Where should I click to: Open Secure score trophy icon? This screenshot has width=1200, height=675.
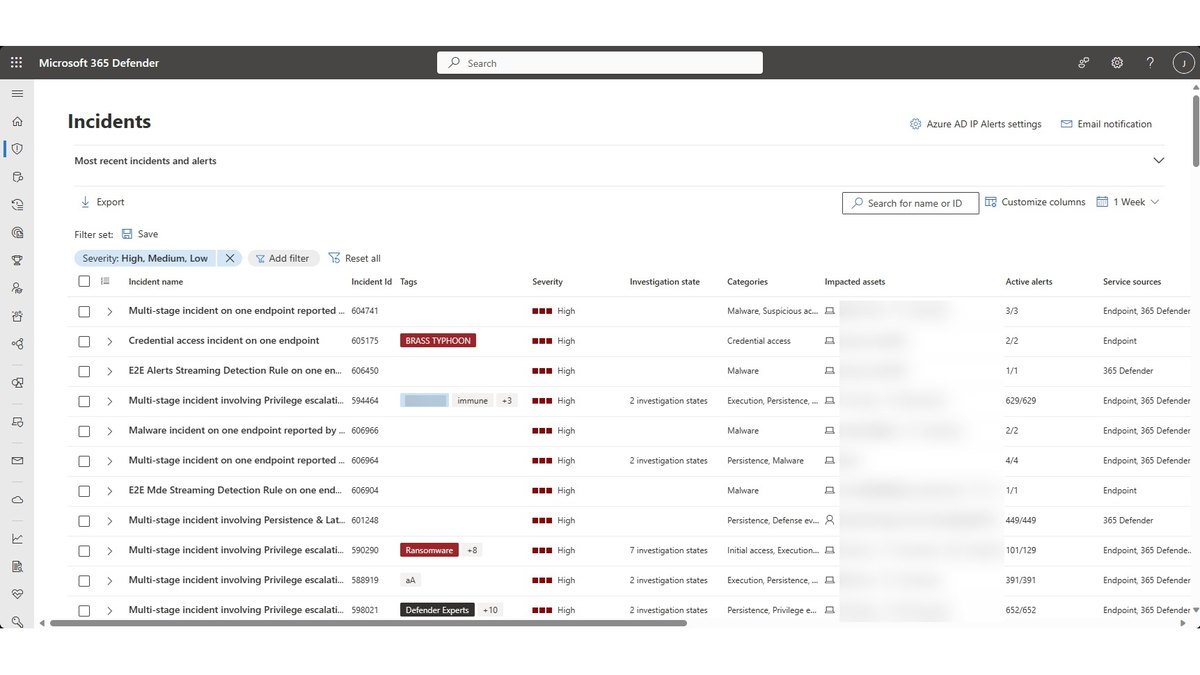17,260
